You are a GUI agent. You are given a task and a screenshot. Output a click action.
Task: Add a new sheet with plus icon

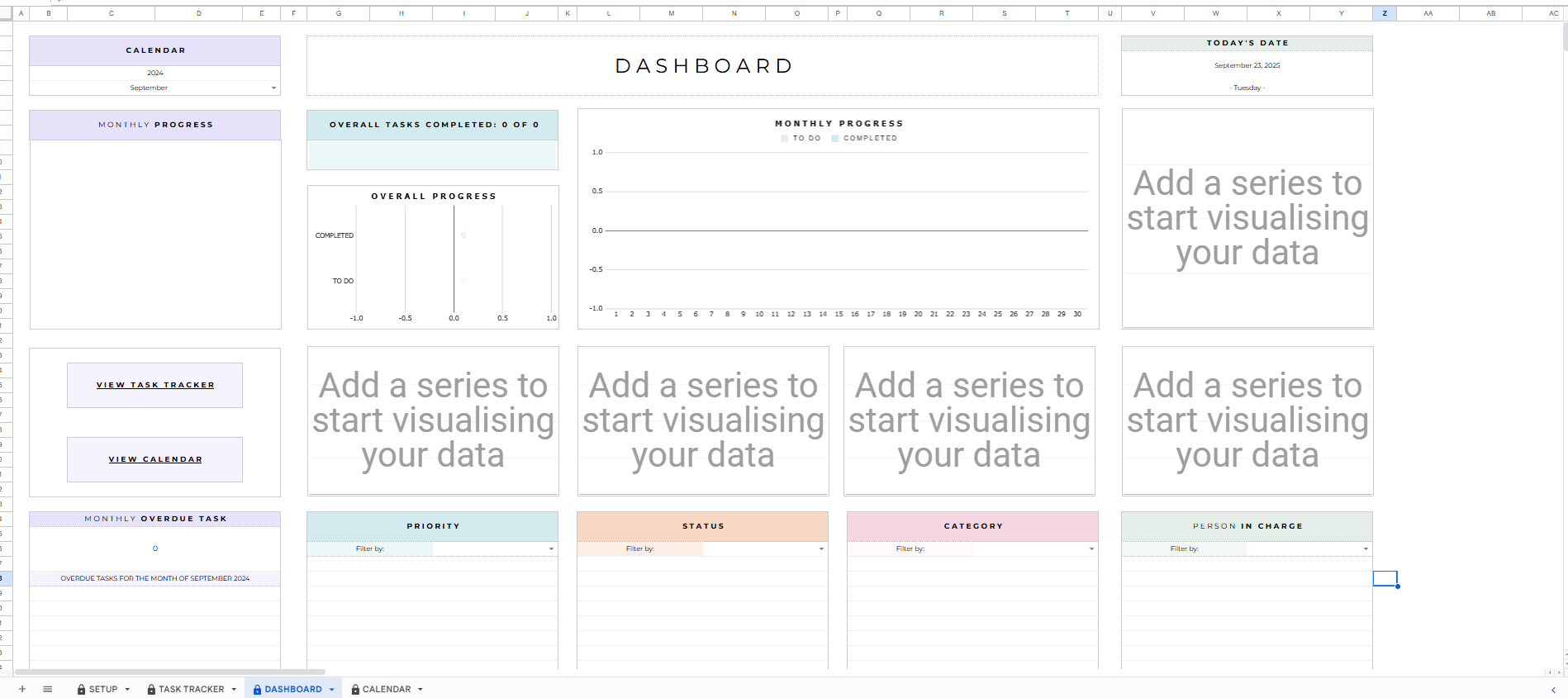click(x=22, y=689)
